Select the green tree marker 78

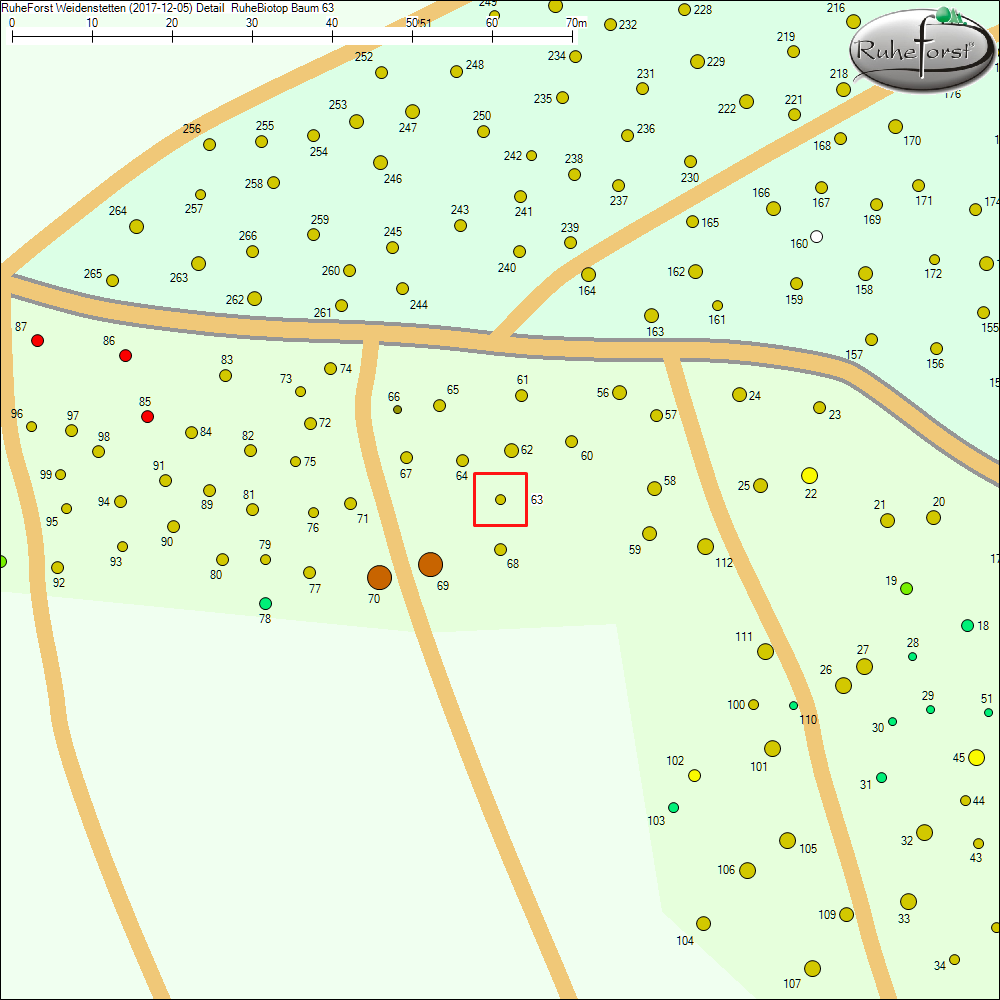click(x=265, y=603)
